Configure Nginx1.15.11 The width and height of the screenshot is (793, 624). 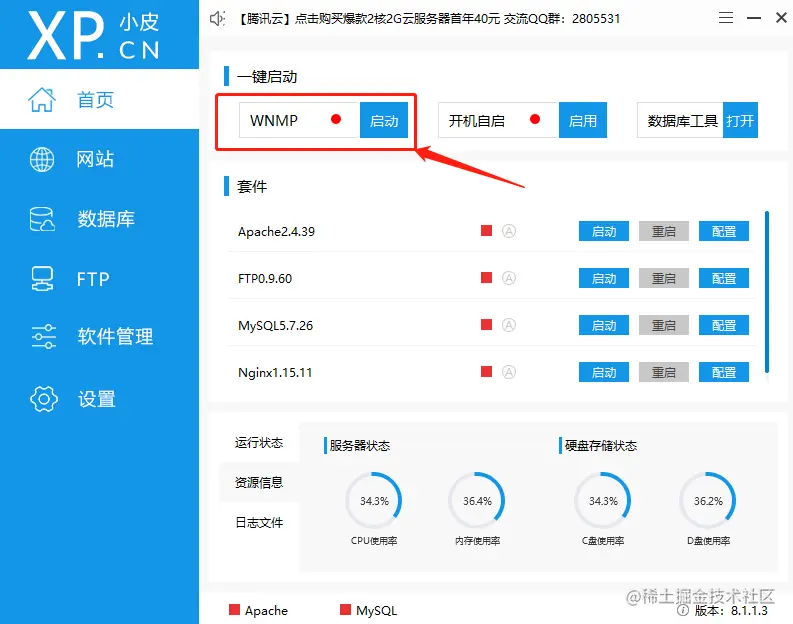(724, 372)
